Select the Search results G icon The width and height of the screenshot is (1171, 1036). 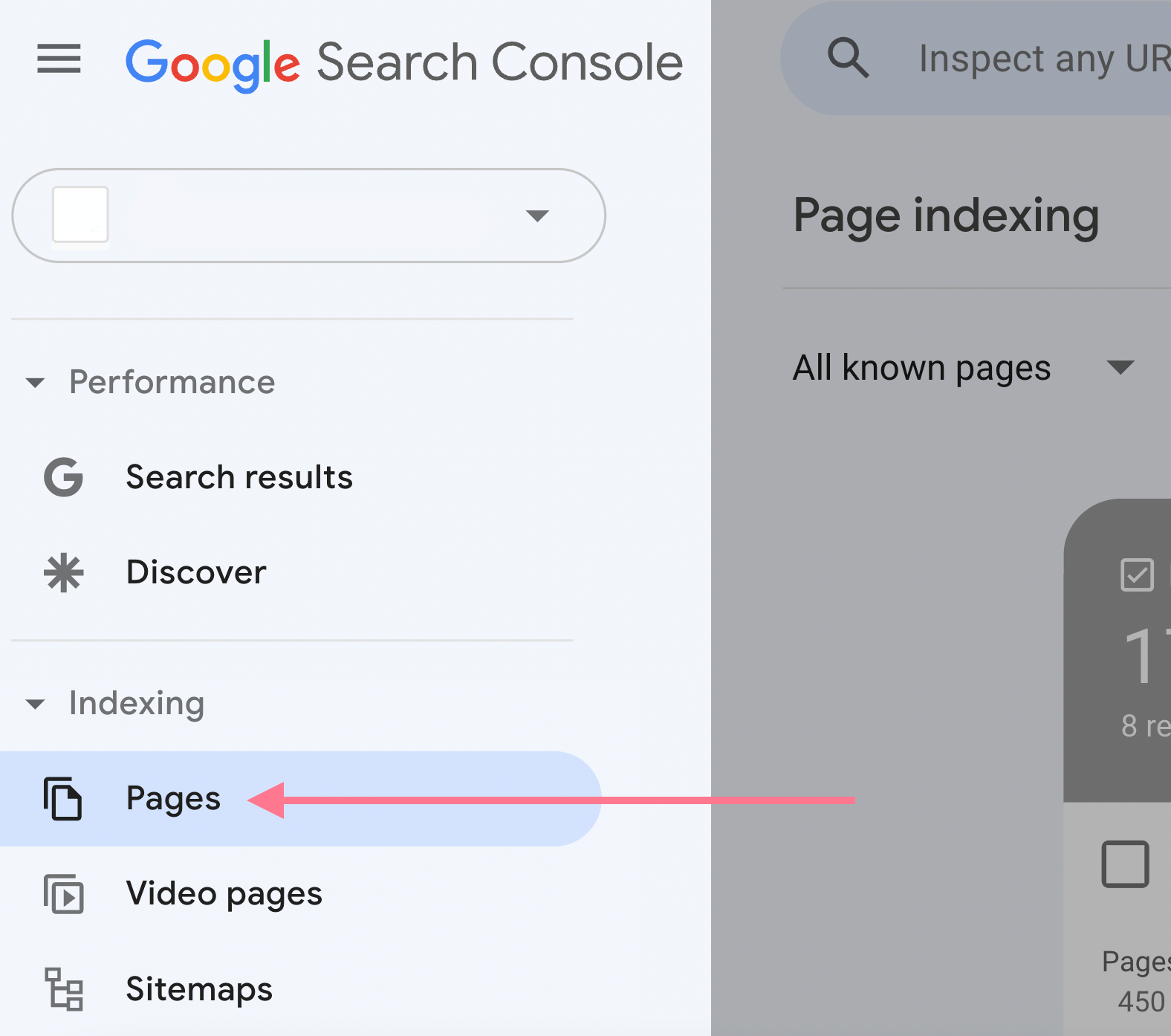coord(62,477)
